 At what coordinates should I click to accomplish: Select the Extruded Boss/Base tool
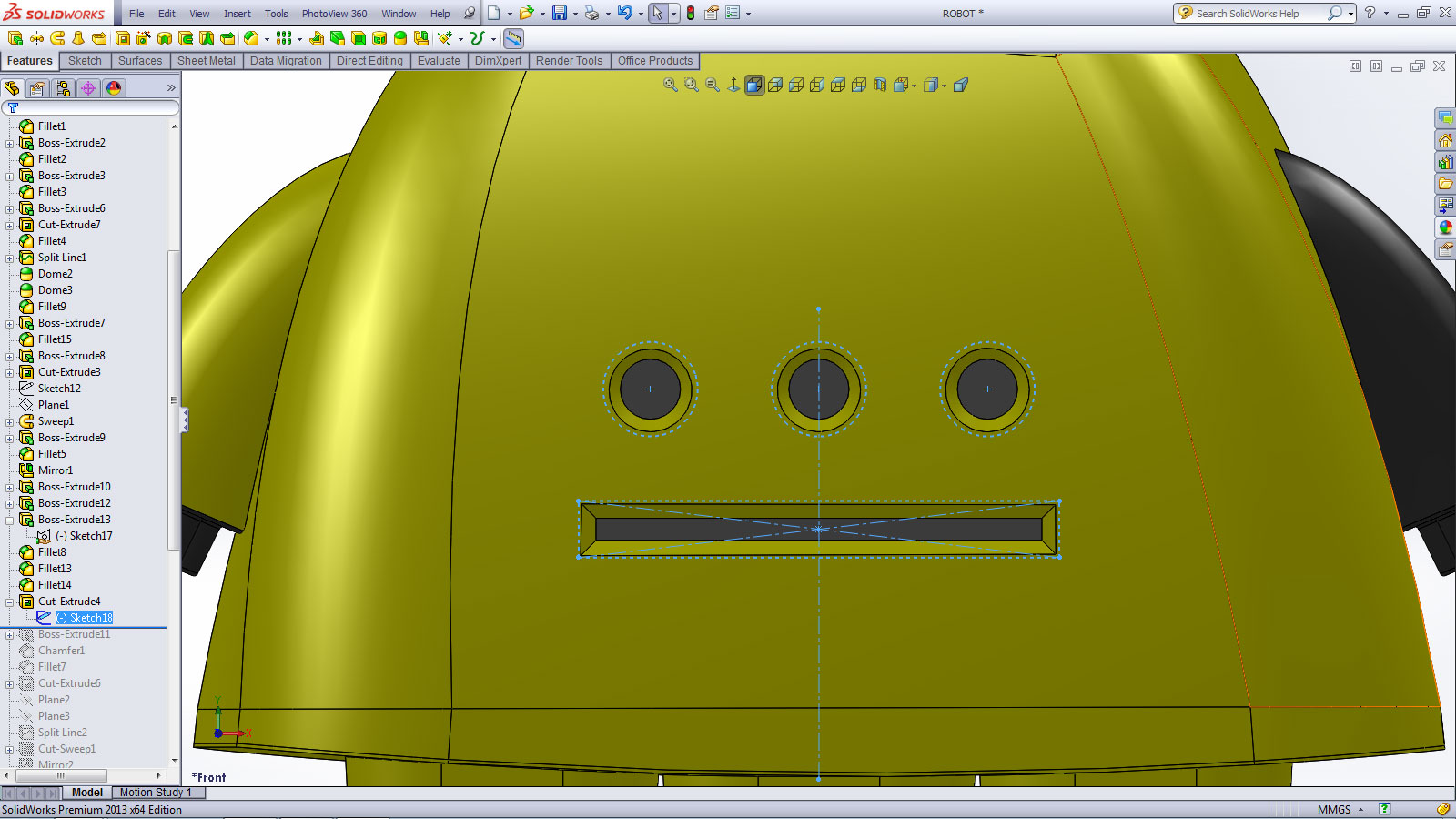click(15, 38)
